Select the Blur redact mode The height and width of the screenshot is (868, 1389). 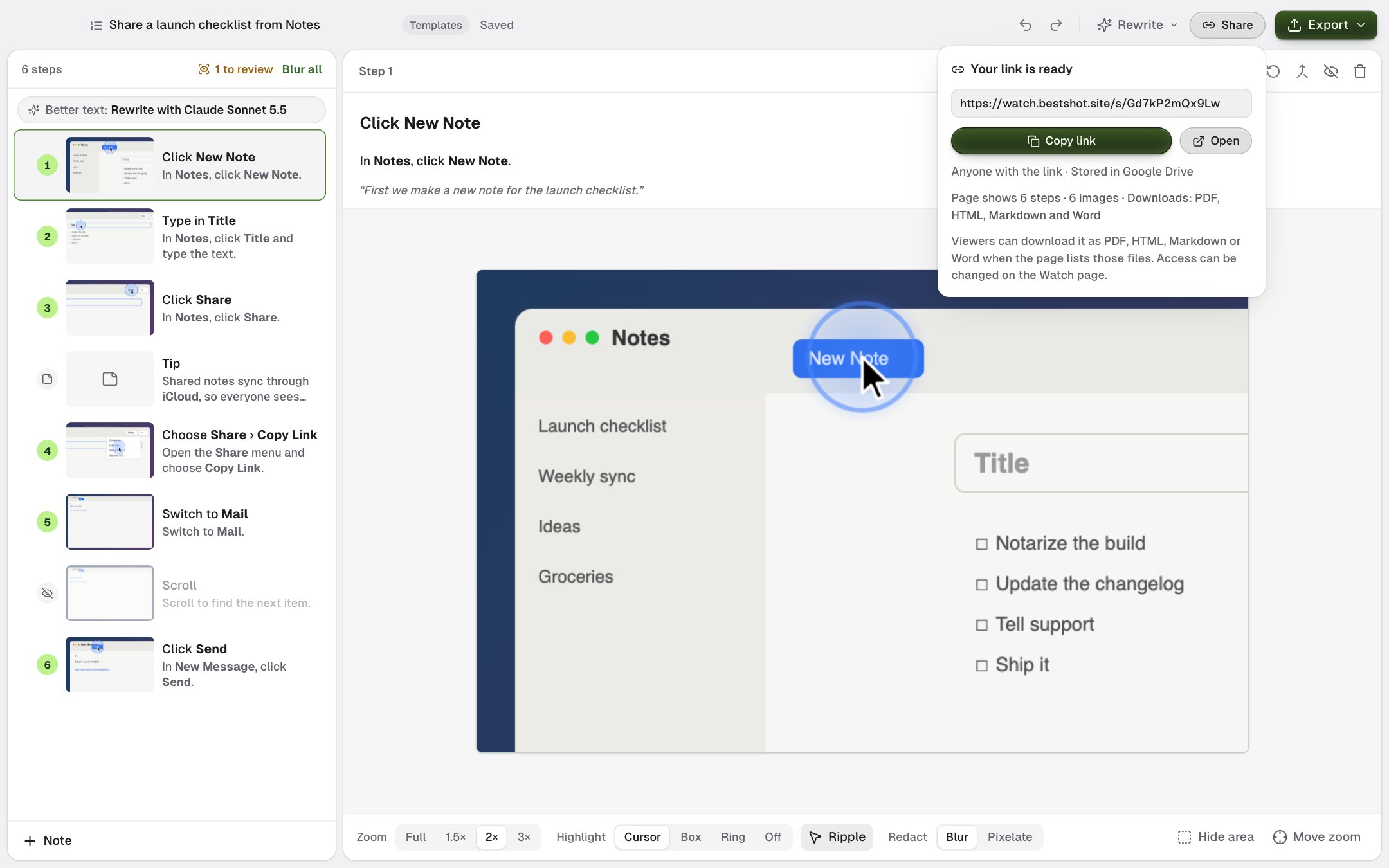pos(956,836)
